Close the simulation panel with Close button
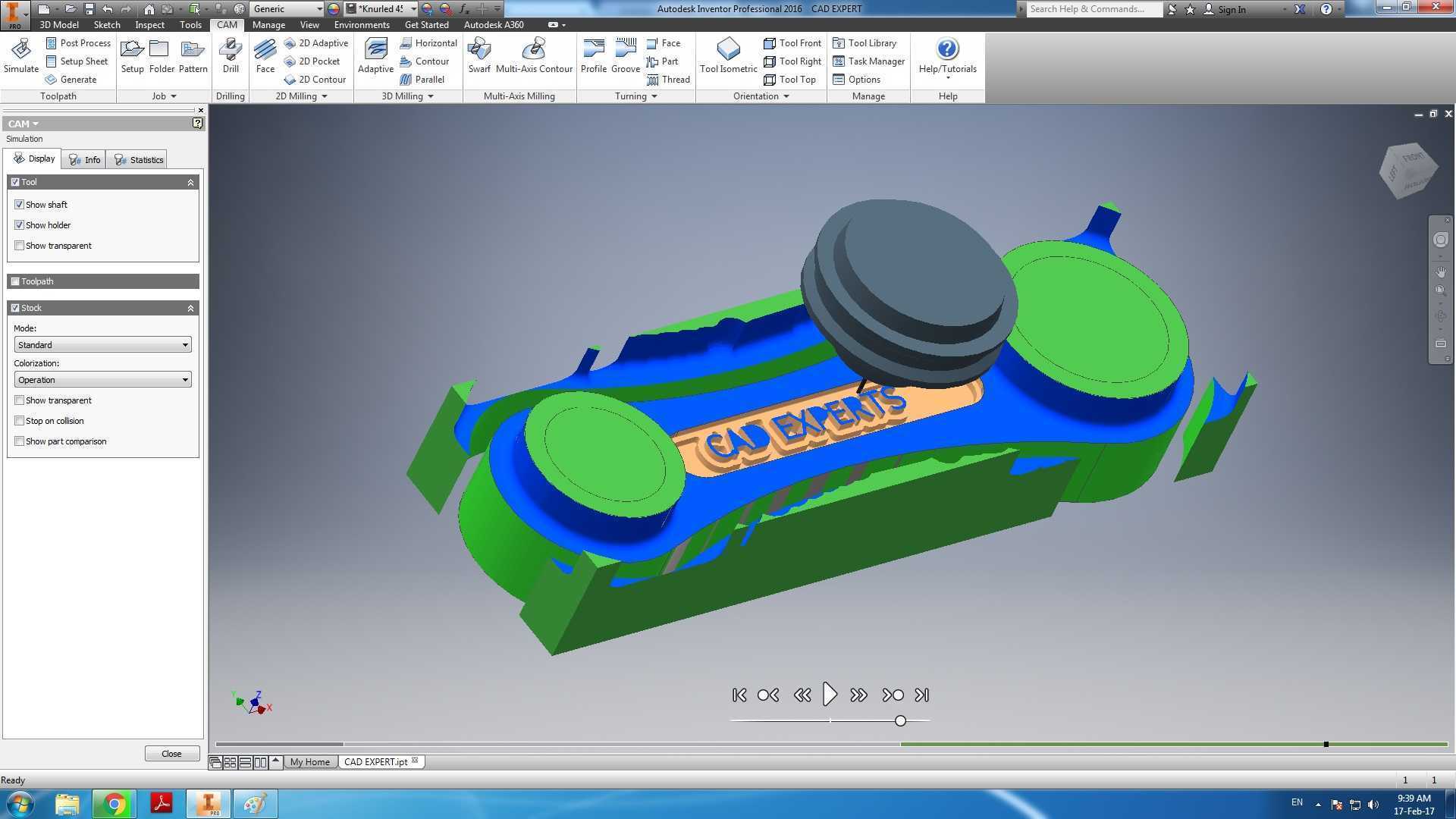 171,754
